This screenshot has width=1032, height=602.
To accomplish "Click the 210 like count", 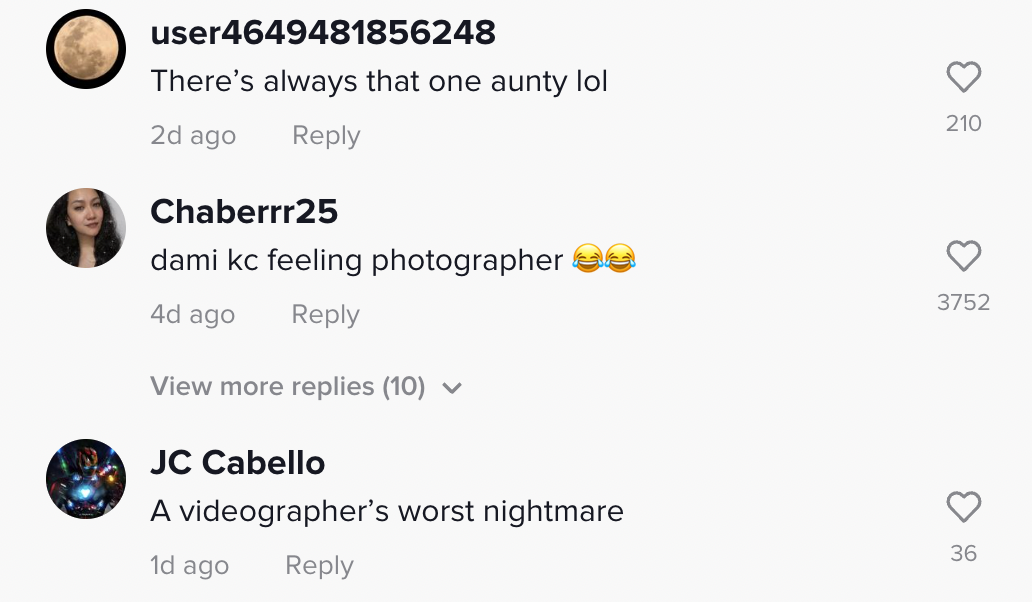I will (963, 124).
